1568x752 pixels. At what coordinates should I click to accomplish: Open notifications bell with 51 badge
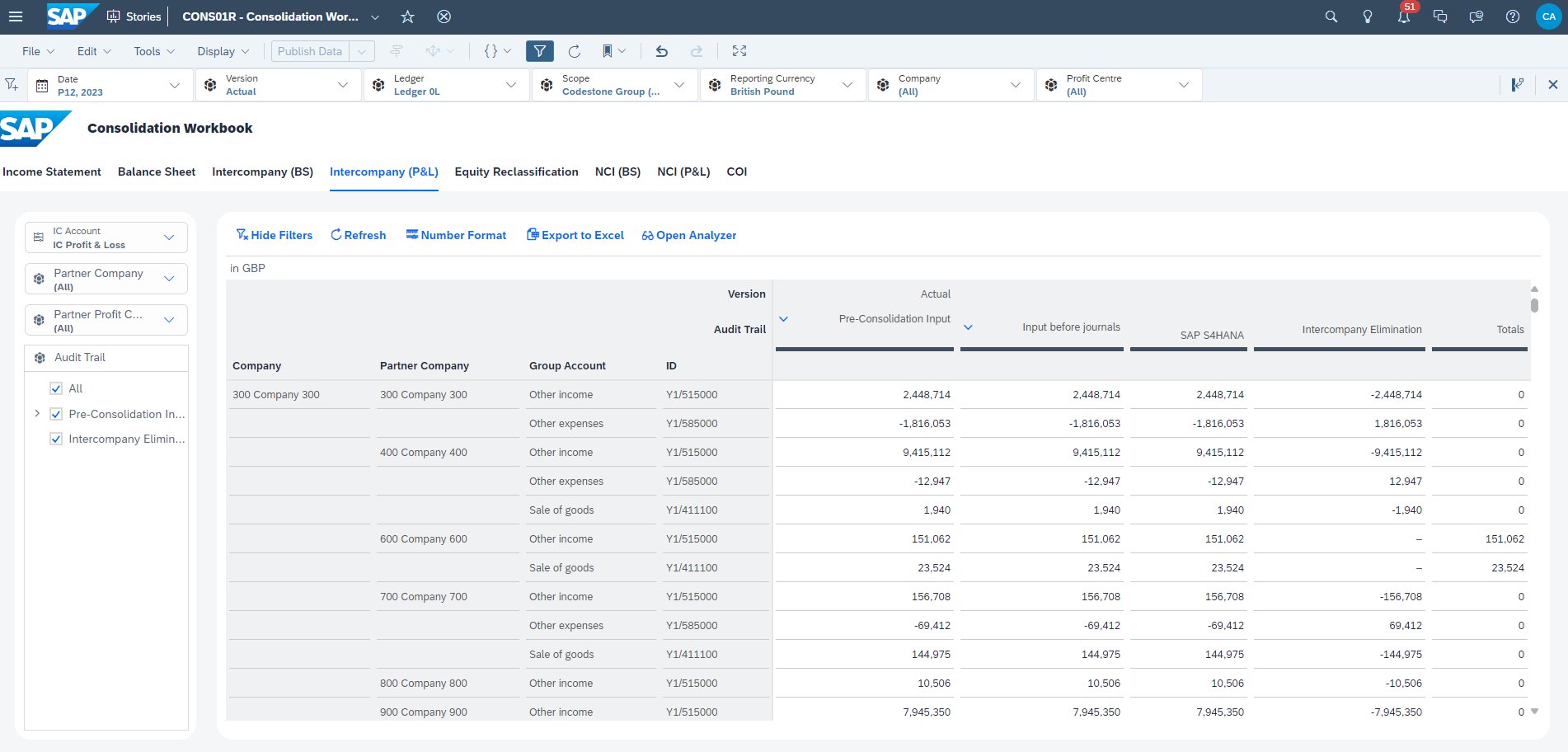[x=1404, y=15]
